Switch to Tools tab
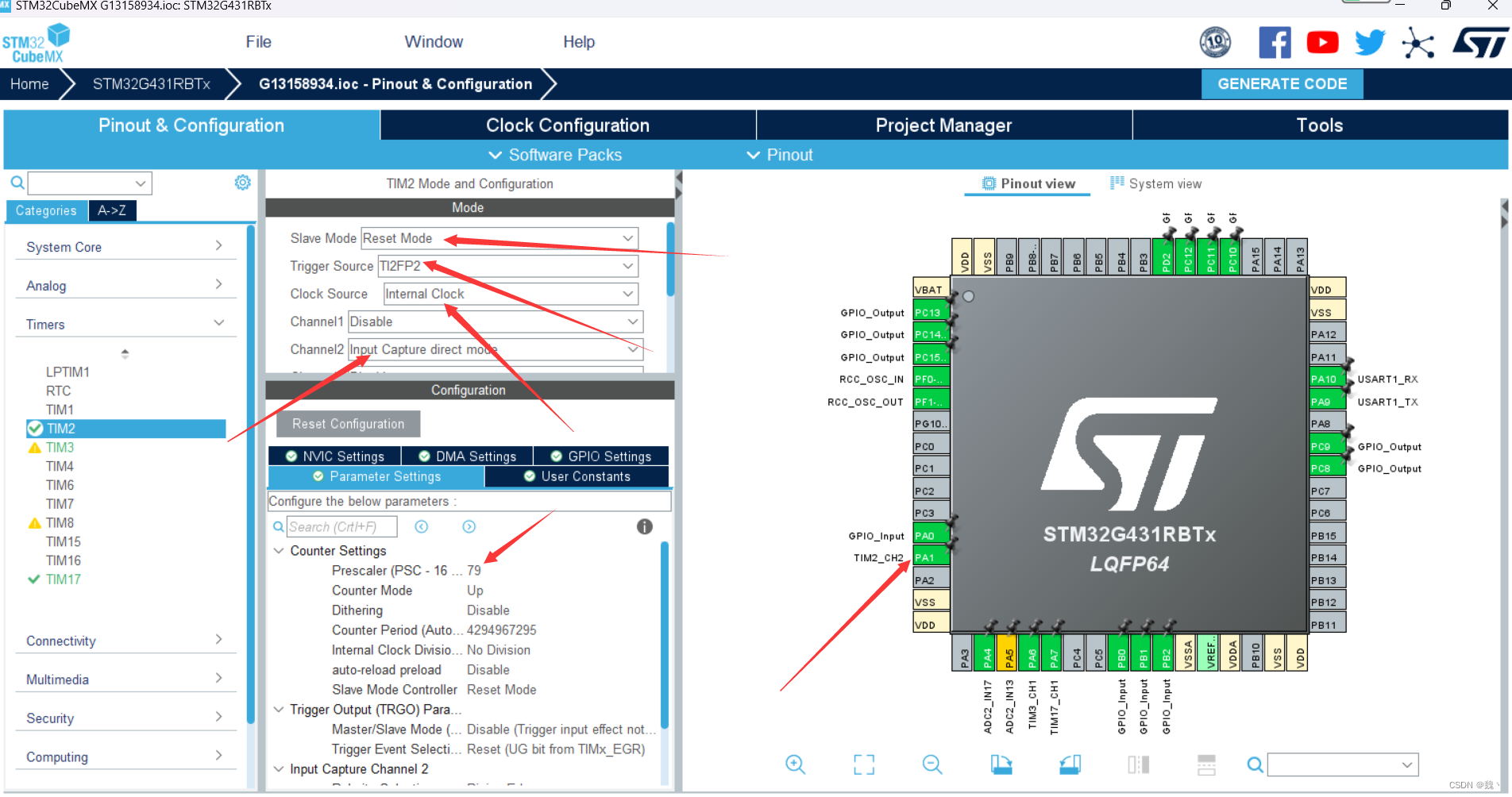 (1320, 125)
